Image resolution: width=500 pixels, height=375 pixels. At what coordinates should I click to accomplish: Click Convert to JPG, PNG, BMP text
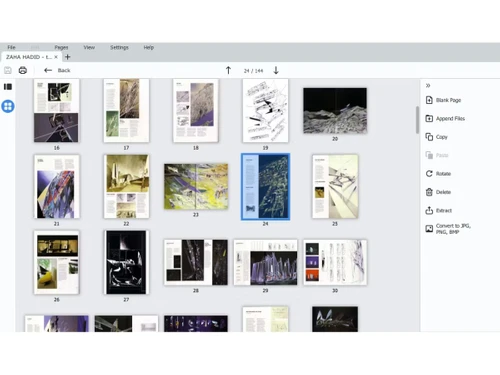pos(453,229)
